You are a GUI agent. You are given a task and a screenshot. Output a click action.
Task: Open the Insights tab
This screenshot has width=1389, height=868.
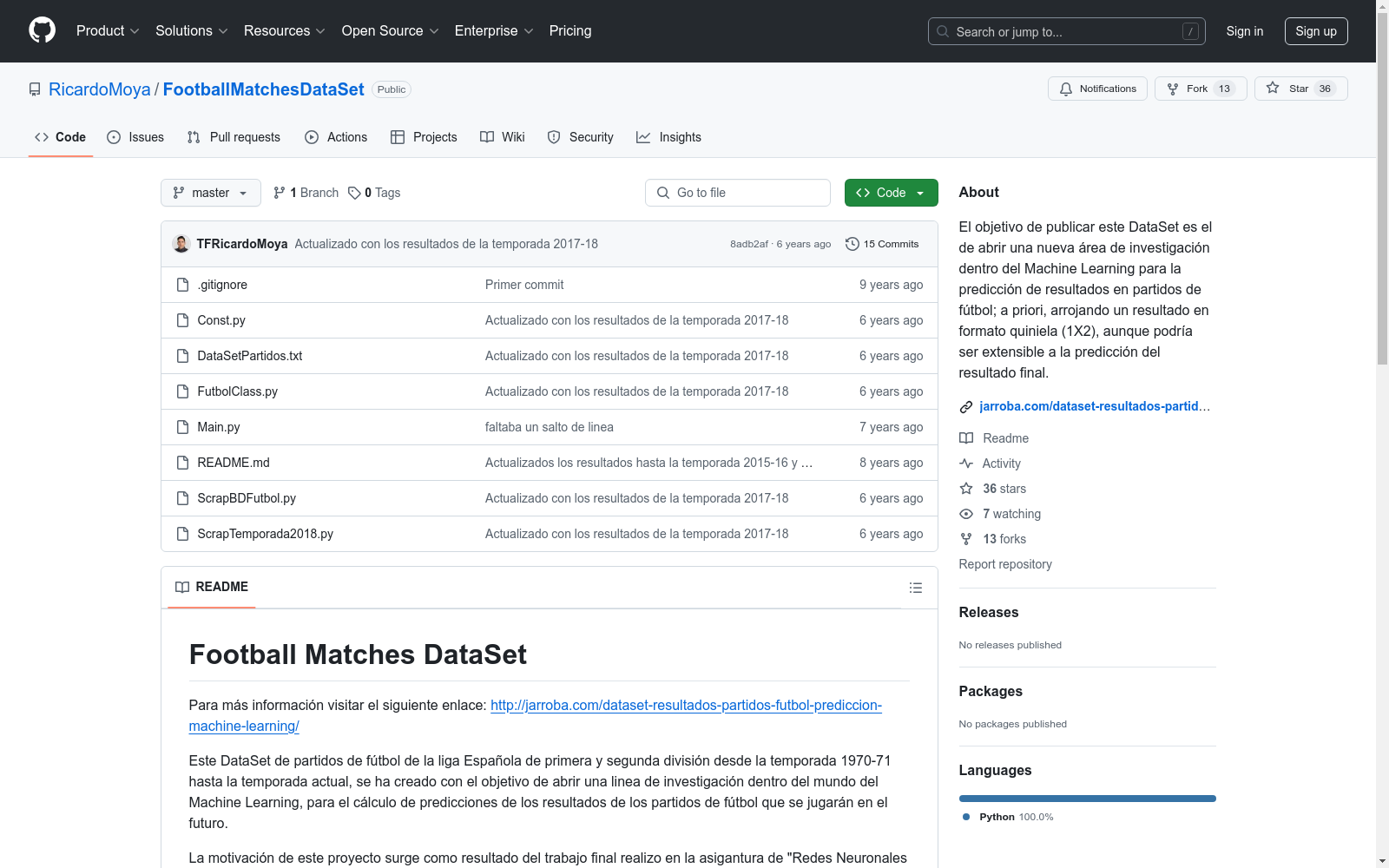(668, 137)
